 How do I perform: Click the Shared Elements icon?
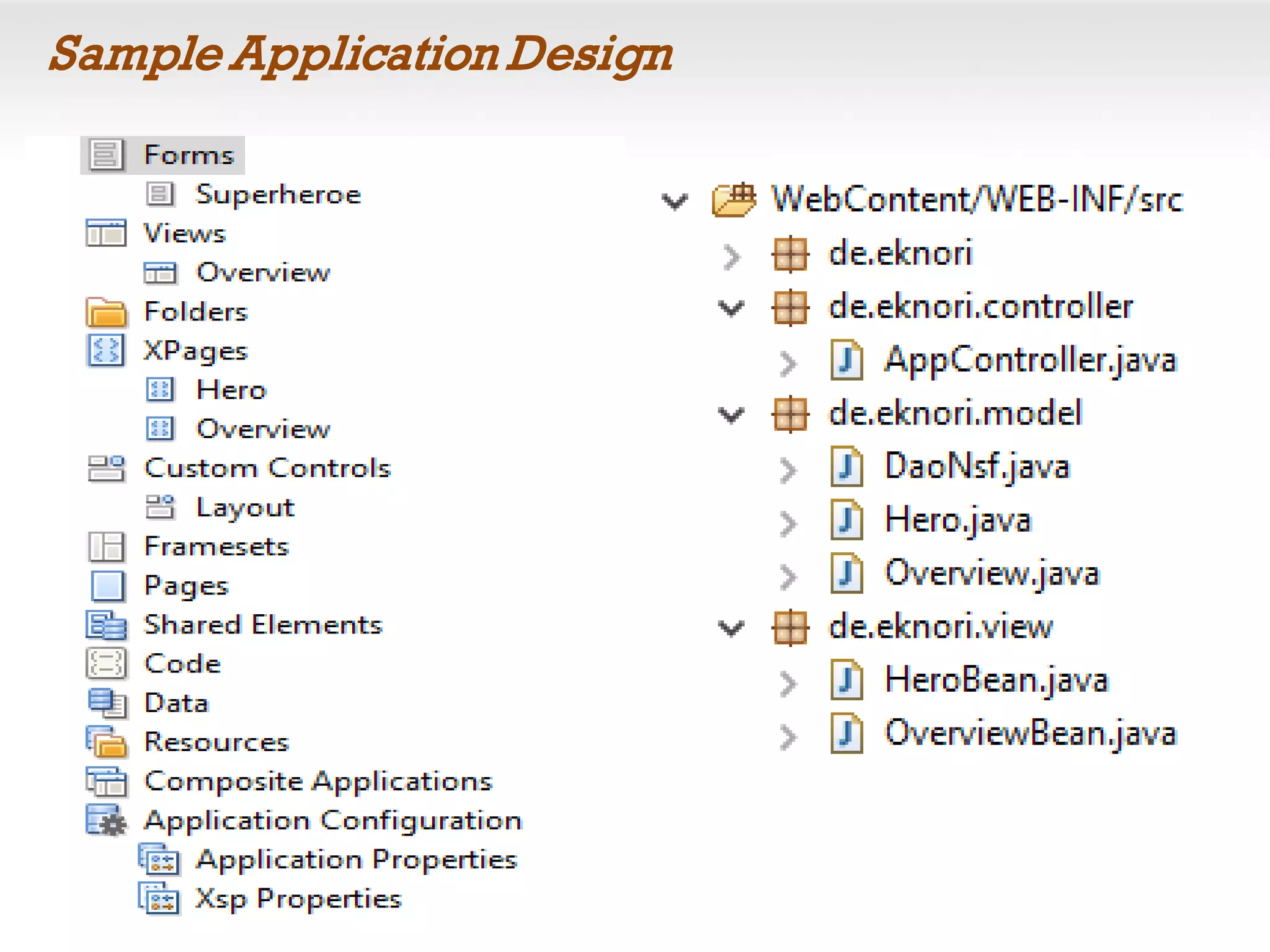[x=105, y=625]
